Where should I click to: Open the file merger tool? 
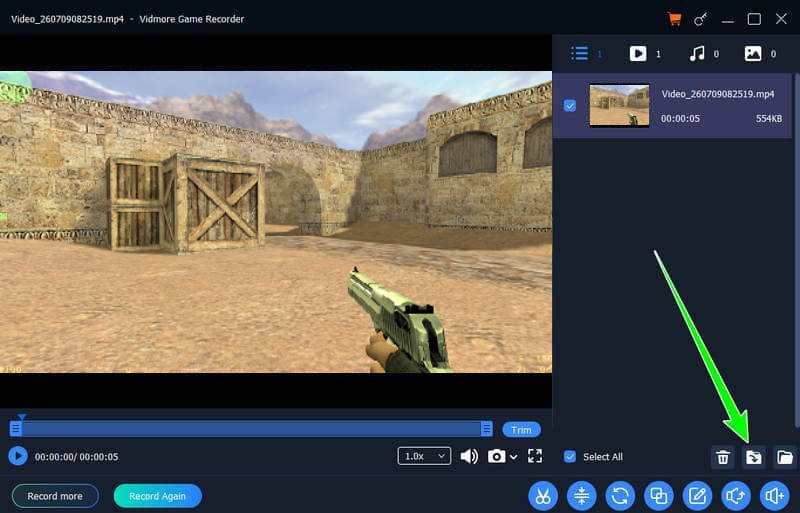click(x=659, y=496)
